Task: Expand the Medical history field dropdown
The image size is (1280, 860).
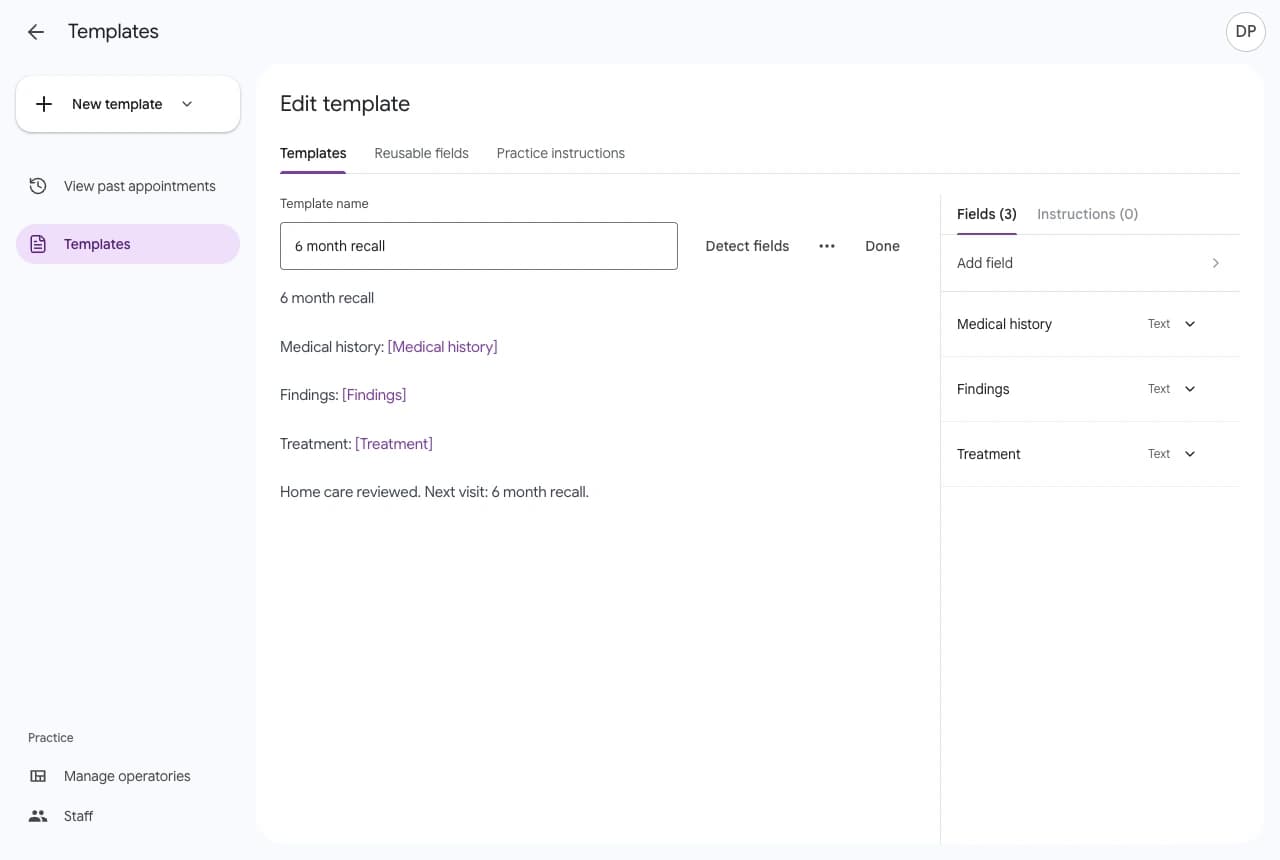Action: 1190,324
